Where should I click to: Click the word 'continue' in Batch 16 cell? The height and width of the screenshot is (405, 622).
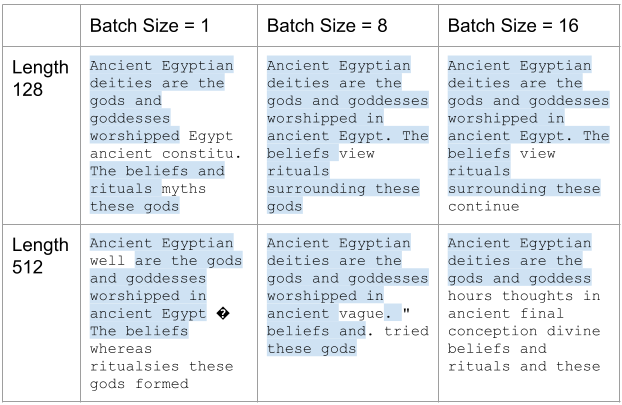click(484, 206)
